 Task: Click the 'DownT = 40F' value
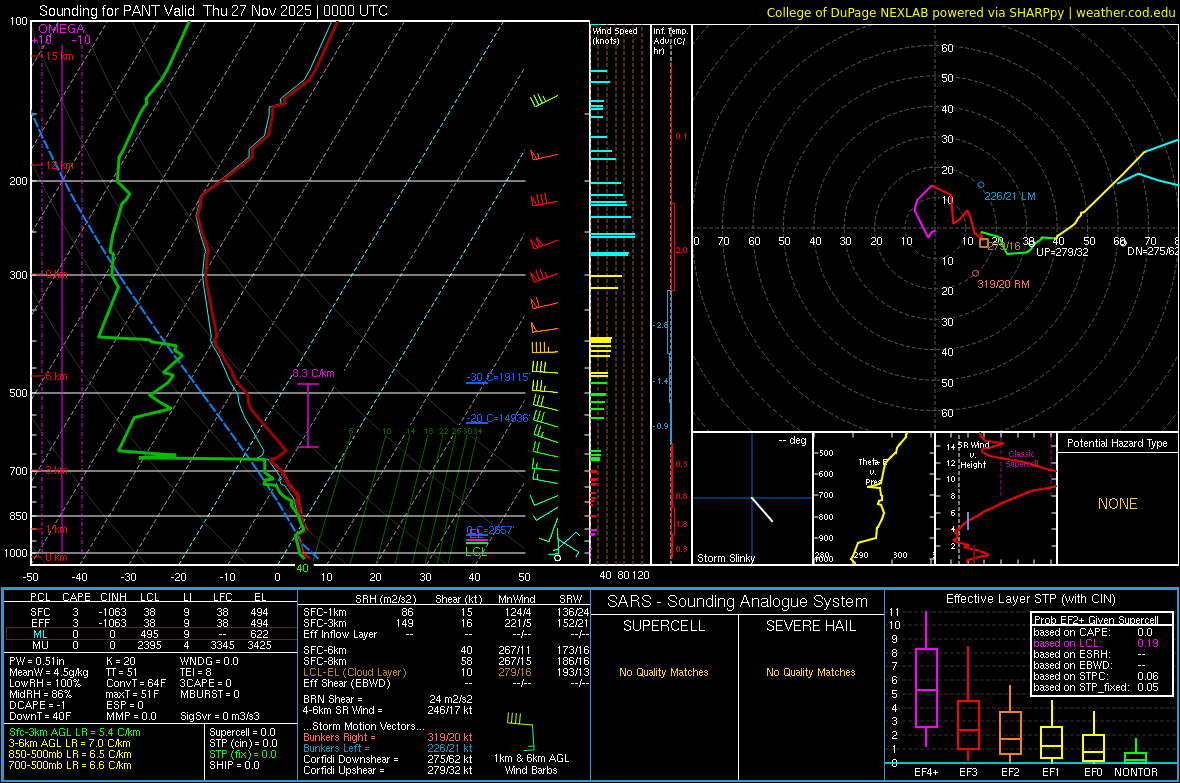(x=40, y=716)
